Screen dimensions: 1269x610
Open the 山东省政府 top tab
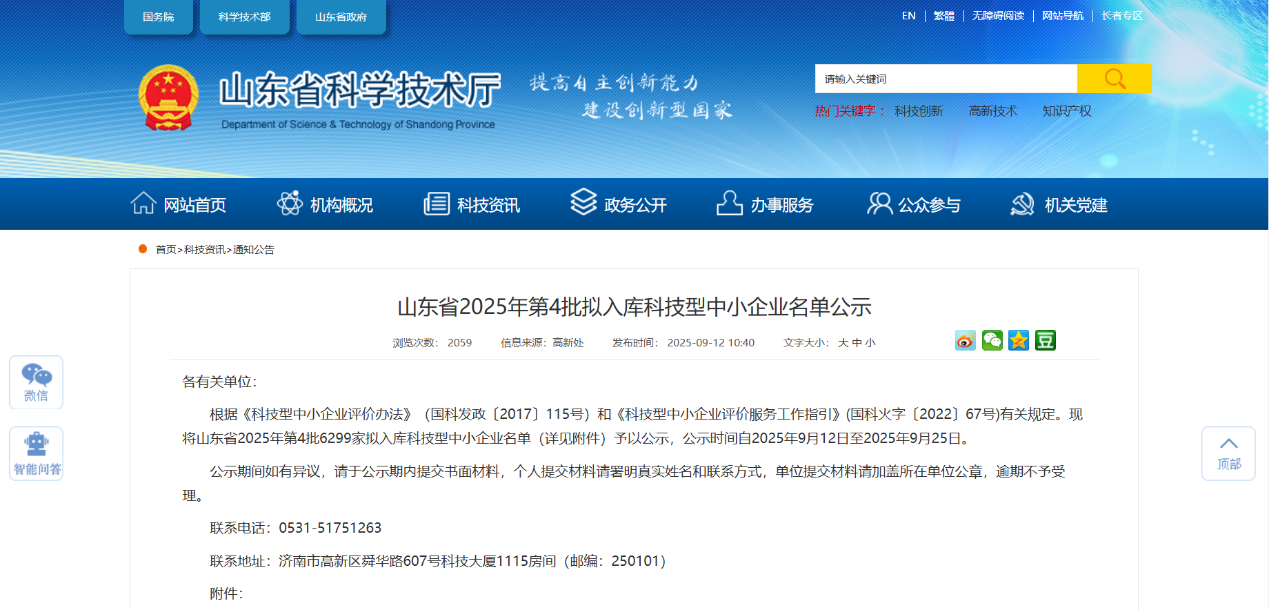[340, 17]
